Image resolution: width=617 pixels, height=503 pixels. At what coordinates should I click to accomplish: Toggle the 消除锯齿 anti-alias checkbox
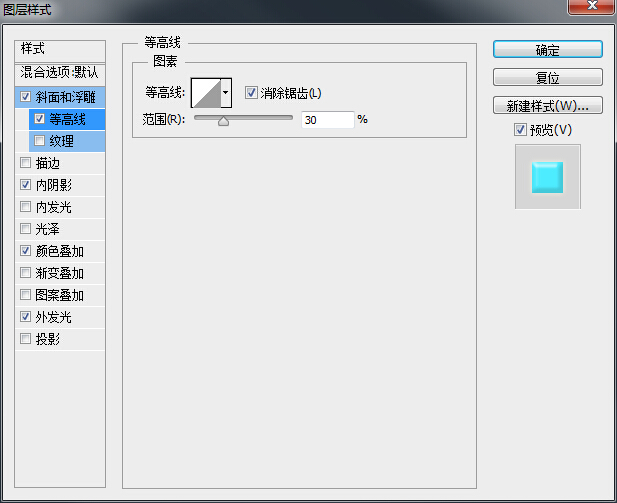click(x=251, y=93)
